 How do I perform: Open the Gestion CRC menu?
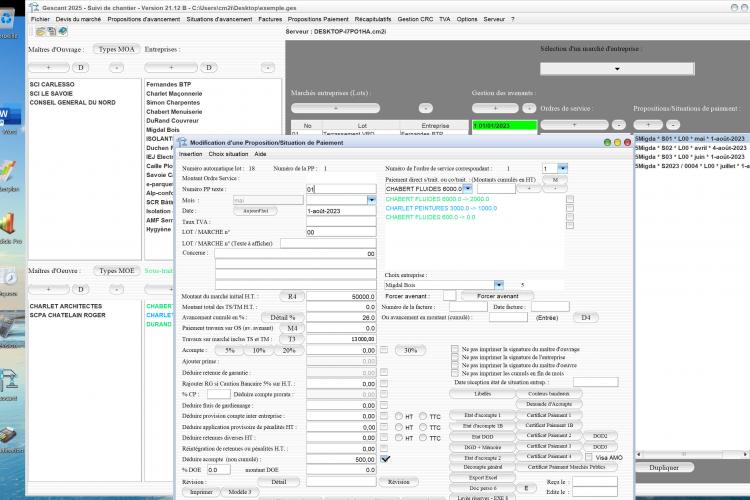[x=415, y=19]
